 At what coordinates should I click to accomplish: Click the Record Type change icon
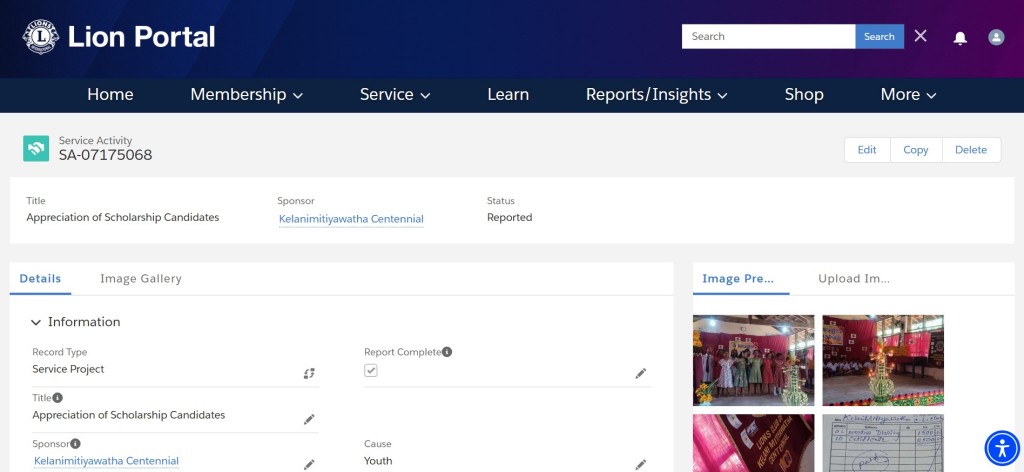pyautogui.click(x=309, y=373)
